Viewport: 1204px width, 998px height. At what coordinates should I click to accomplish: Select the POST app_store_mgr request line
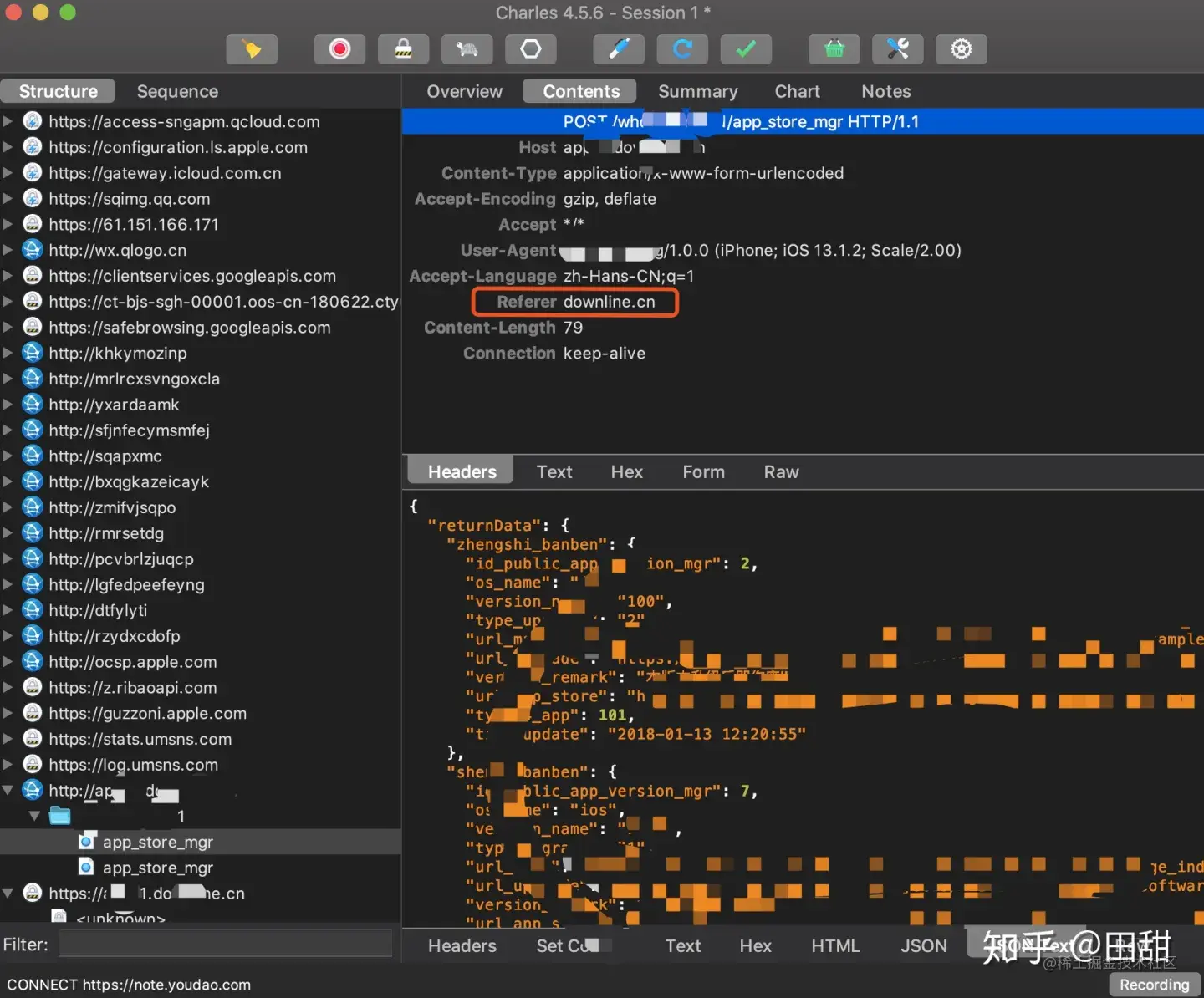point(802,121)
